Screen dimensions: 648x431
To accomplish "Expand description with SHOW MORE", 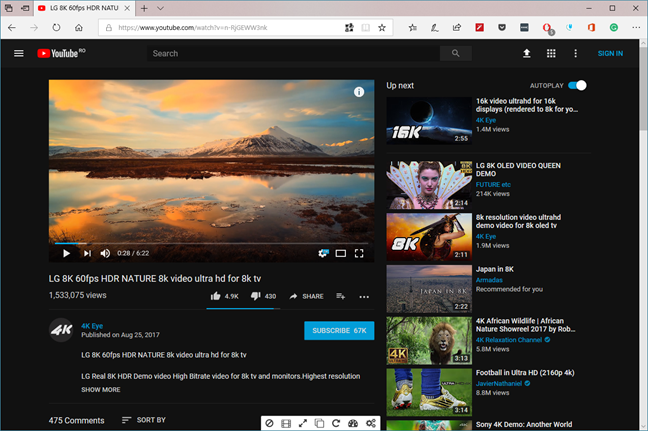I will [x=101, y=390].
